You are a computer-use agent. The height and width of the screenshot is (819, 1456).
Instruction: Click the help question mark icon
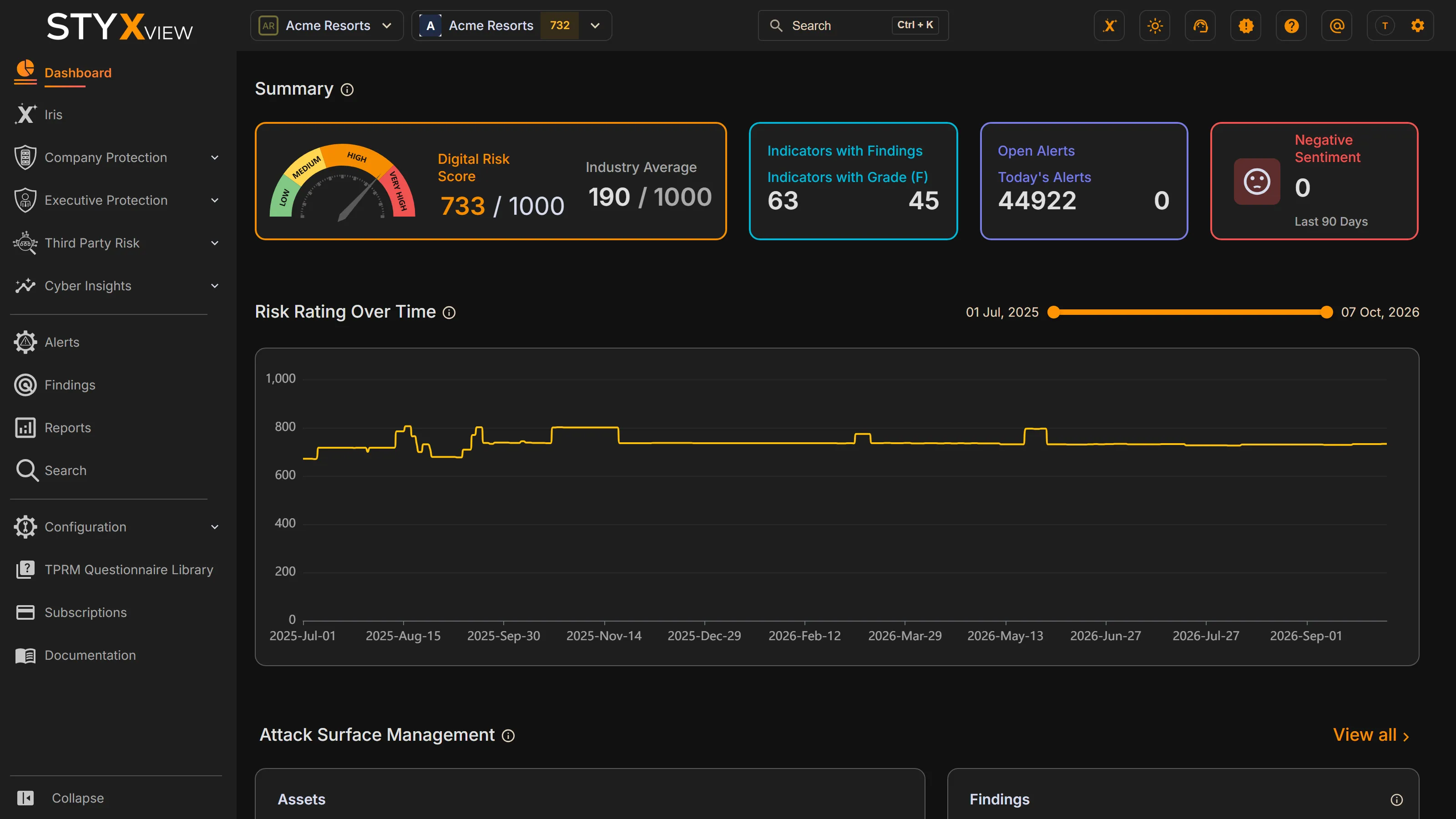(x=1291, y=25)
